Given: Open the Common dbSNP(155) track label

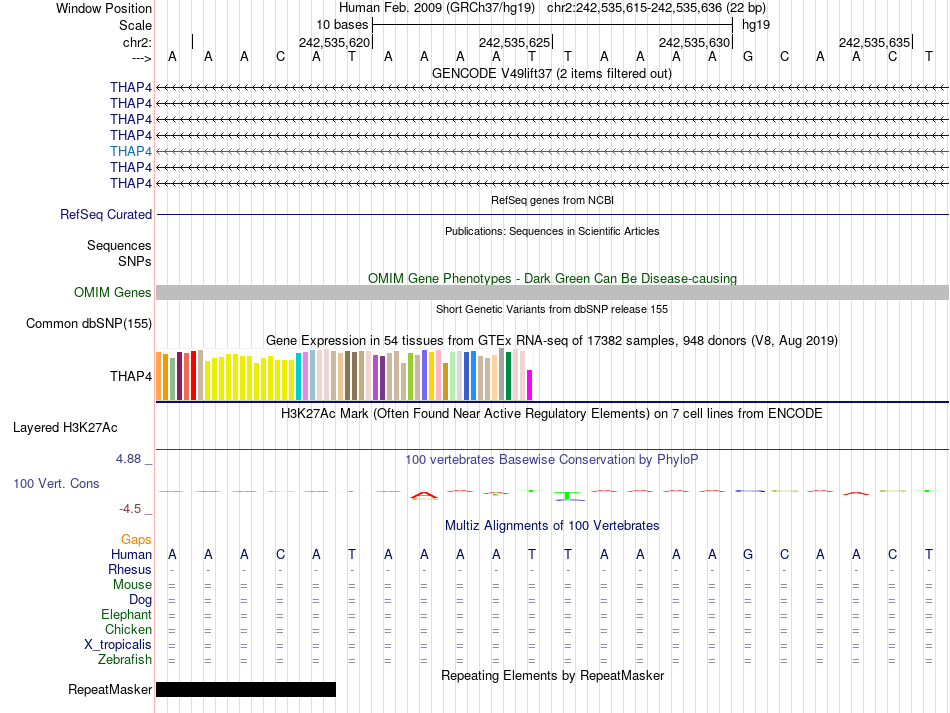Looking at the screenshot, I should coord(89,323).
